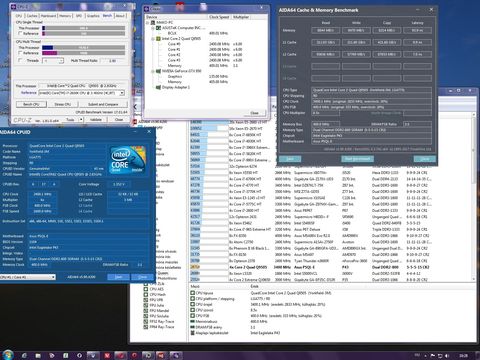Tick the single thread Reference checkbox

20,33
